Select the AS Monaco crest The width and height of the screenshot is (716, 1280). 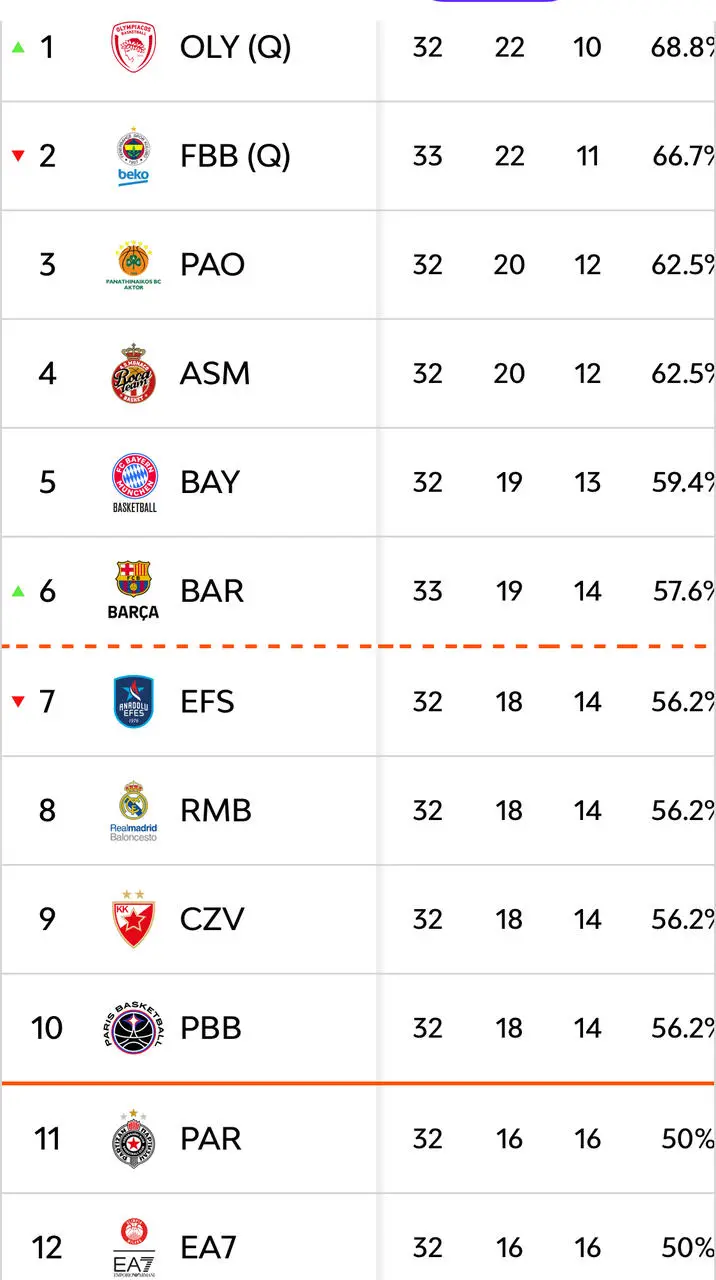(133, 374)
